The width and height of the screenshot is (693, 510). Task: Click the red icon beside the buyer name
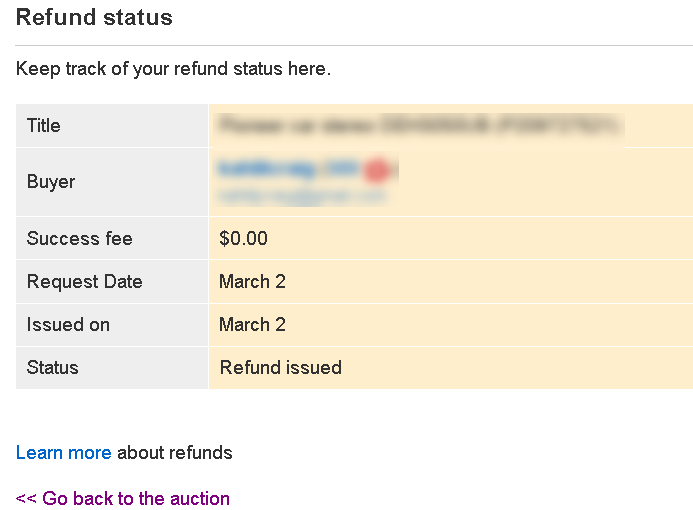tap(376, 171)
